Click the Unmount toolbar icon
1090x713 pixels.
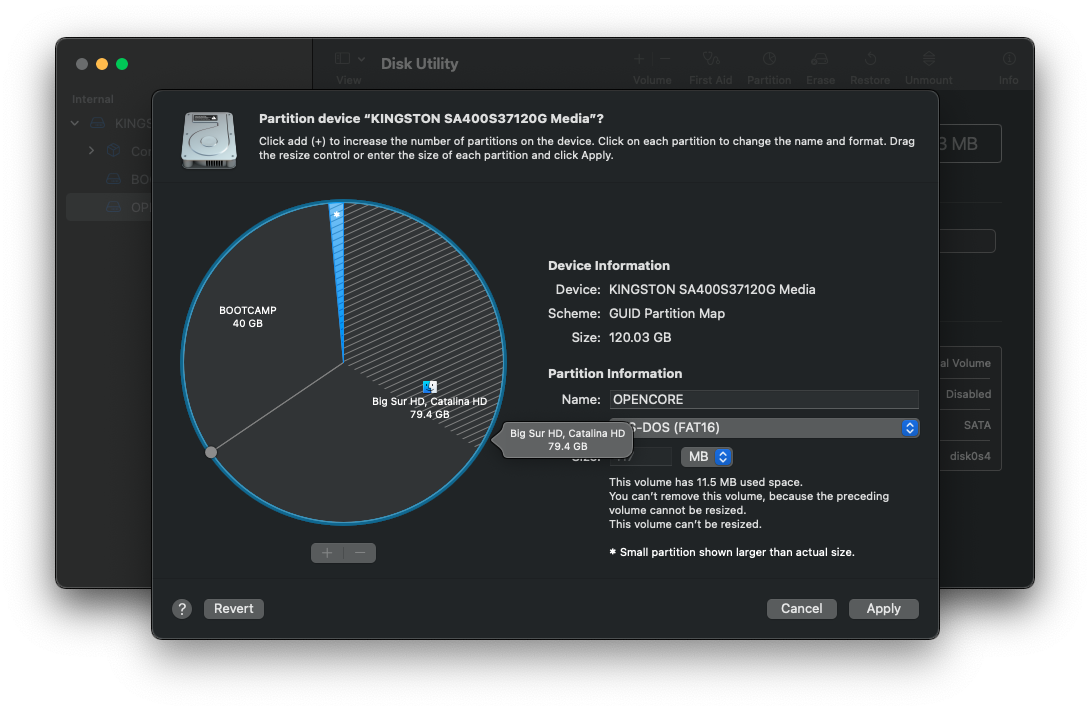pyautogui.click(x=929, y=60)
